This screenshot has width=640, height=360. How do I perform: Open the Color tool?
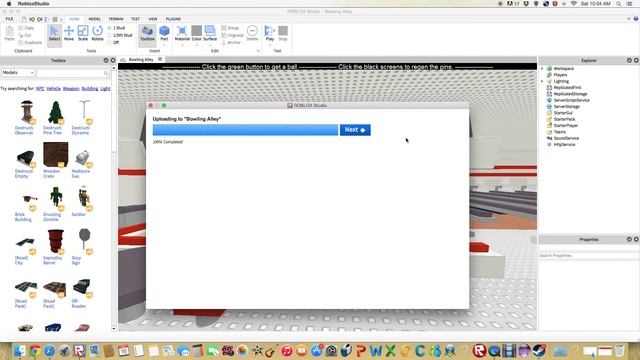click(x=196, y=33)
